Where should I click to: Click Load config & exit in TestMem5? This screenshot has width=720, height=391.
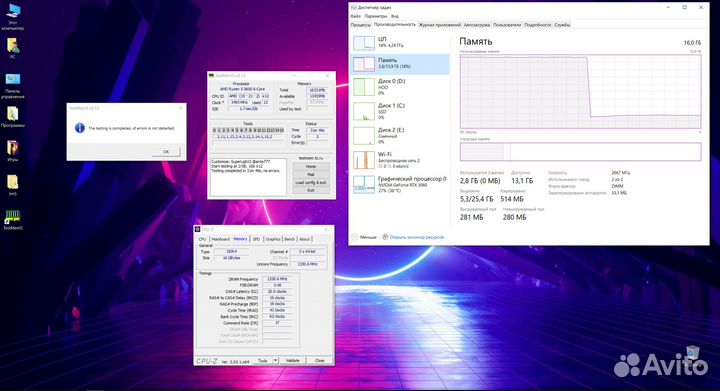(x=311, y=182)
